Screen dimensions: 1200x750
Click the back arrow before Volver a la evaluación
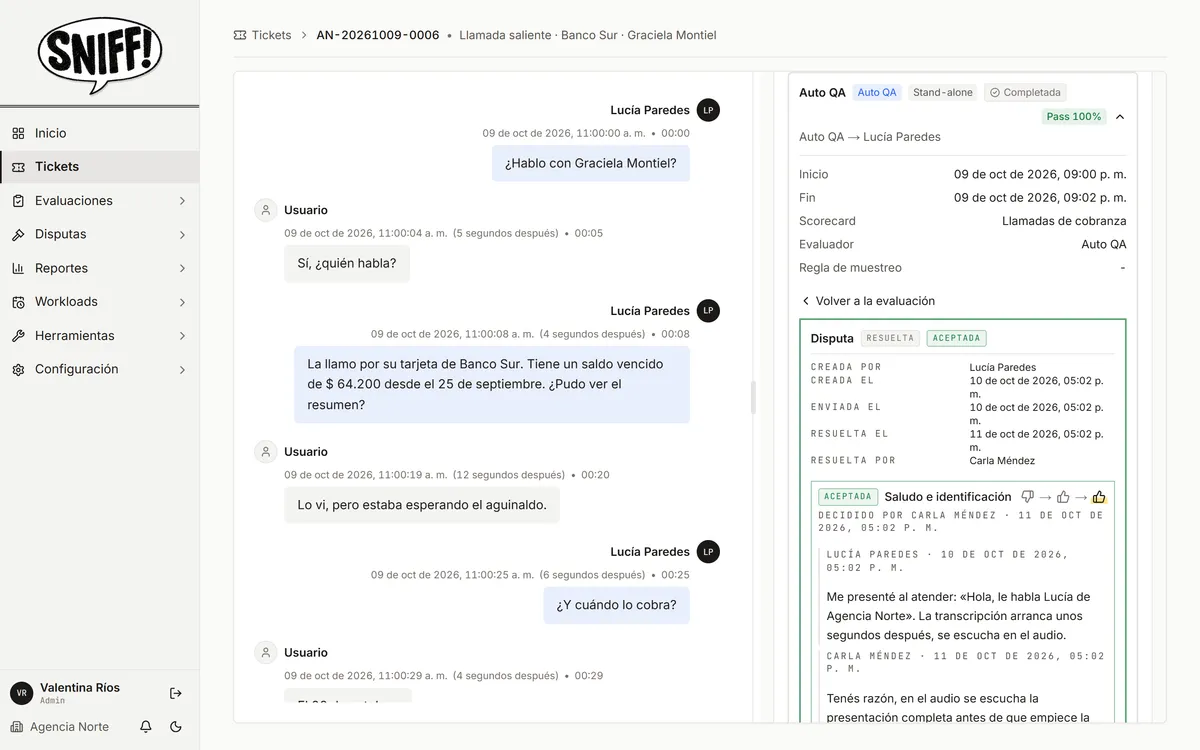[x=806, y=301]
